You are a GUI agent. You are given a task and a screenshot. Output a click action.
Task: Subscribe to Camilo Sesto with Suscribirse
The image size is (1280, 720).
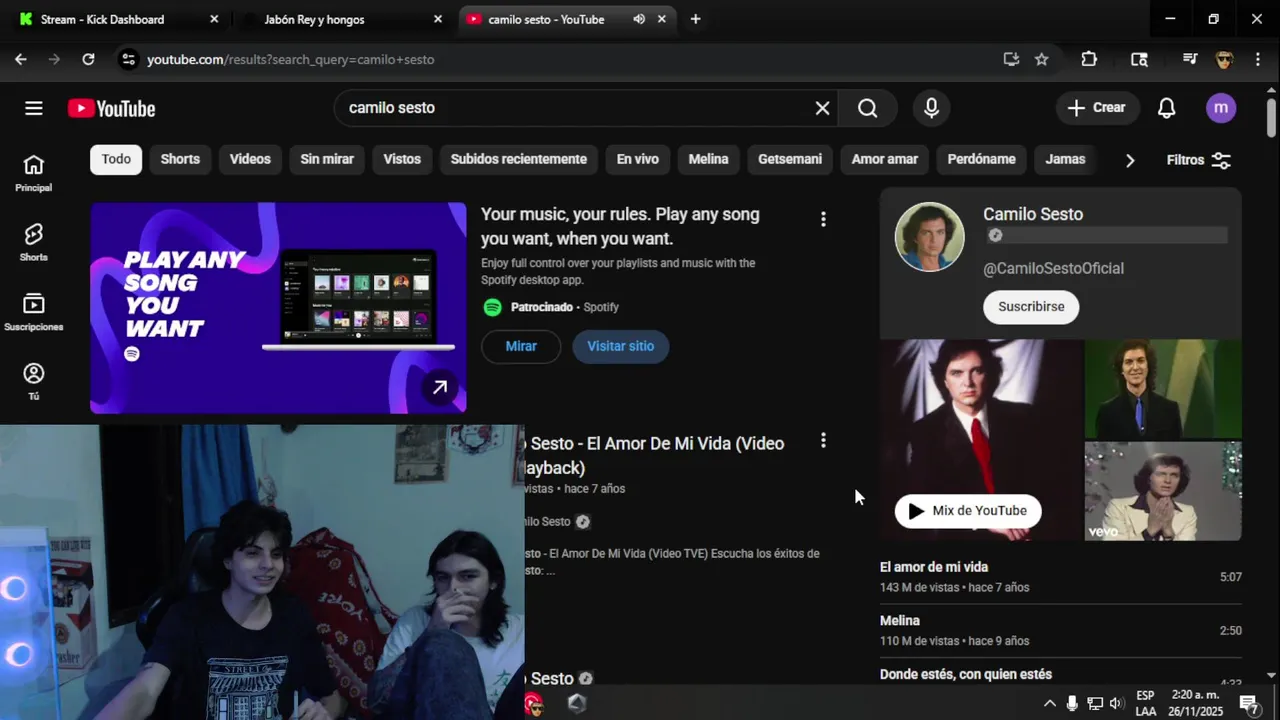tap(1031, 307)
